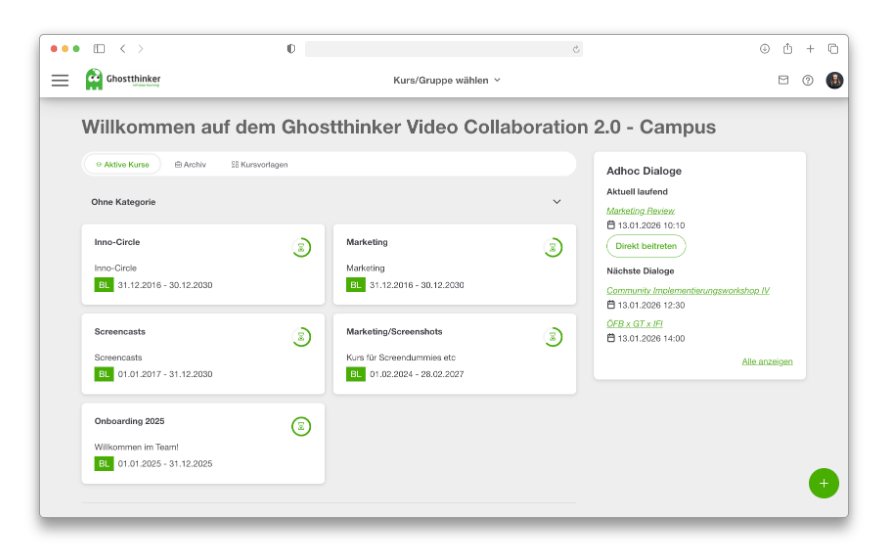Viewport: 886px width, 559px height.
Task: Click the BL badge on Marketing/Screenshots card
Action: point(355,374)
